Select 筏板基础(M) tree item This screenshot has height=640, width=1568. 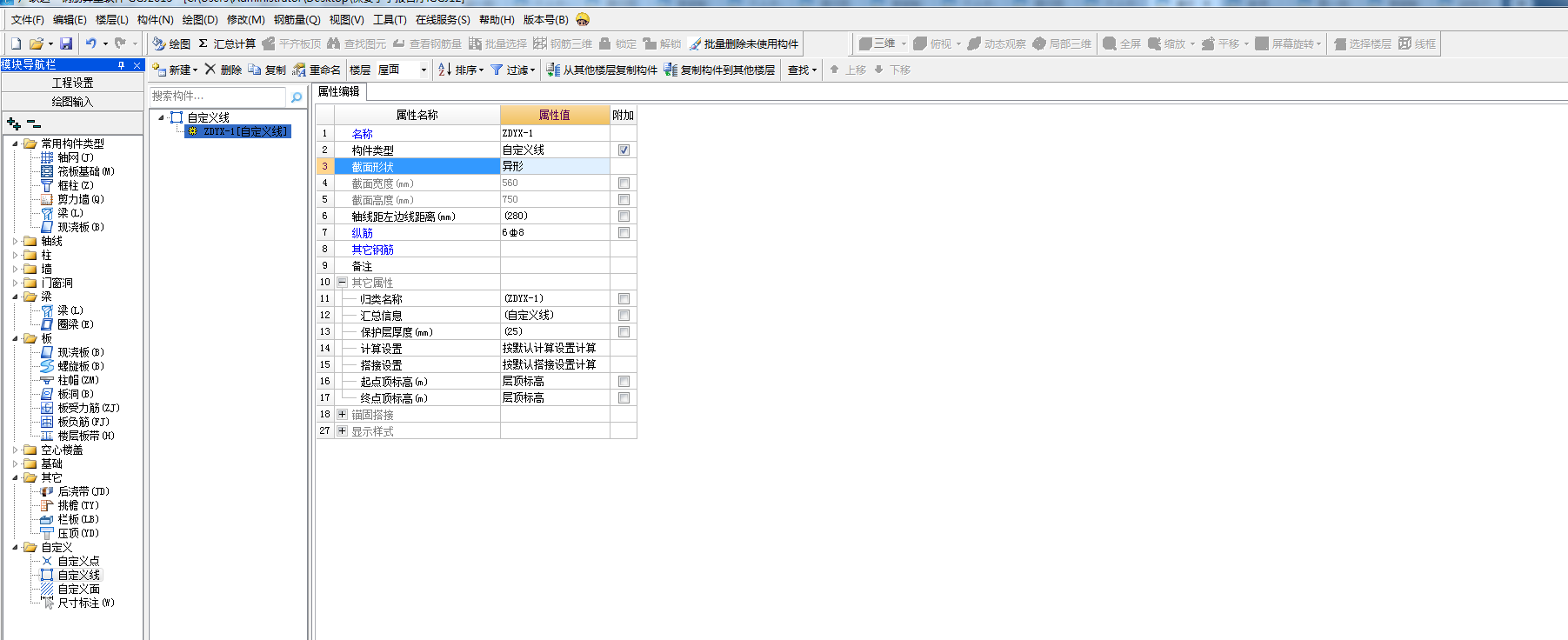[x=86, y=171]
